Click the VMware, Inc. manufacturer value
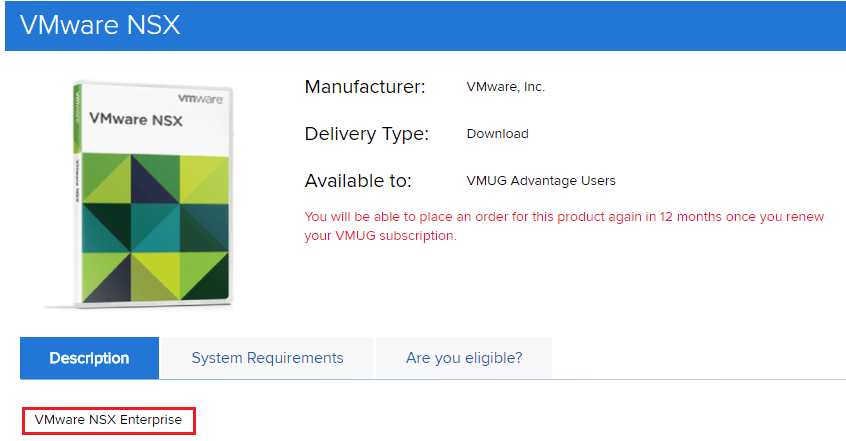 505,87
